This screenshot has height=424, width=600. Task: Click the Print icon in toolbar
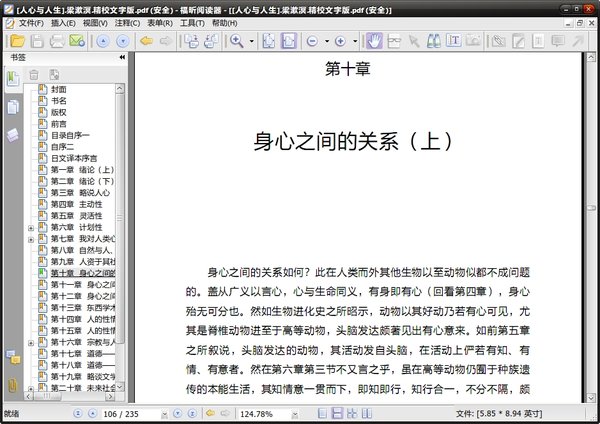57,41
